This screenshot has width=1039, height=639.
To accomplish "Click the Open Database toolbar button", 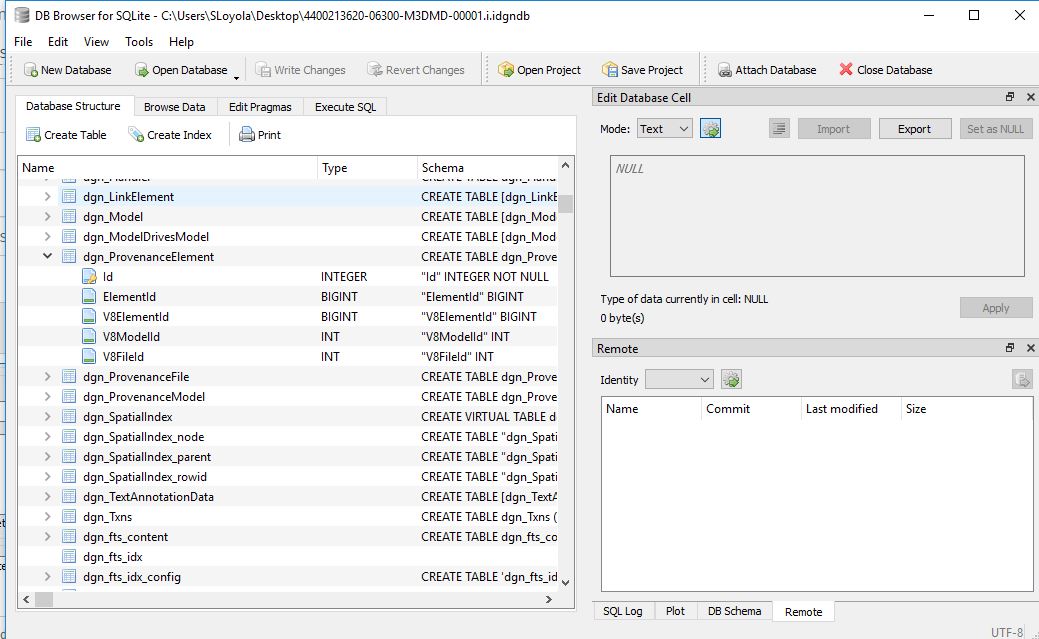I will 181,70.
